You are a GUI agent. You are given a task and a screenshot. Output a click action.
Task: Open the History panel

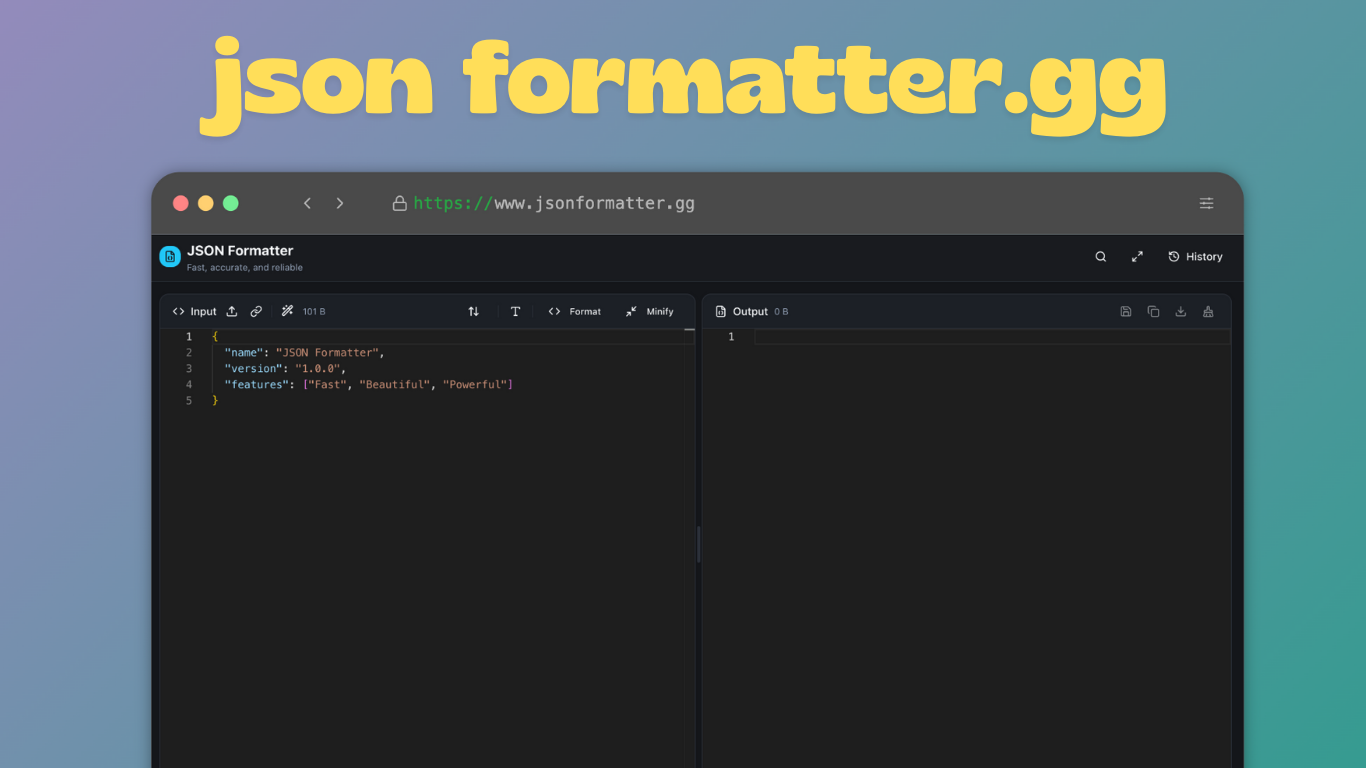point(1195,256)
